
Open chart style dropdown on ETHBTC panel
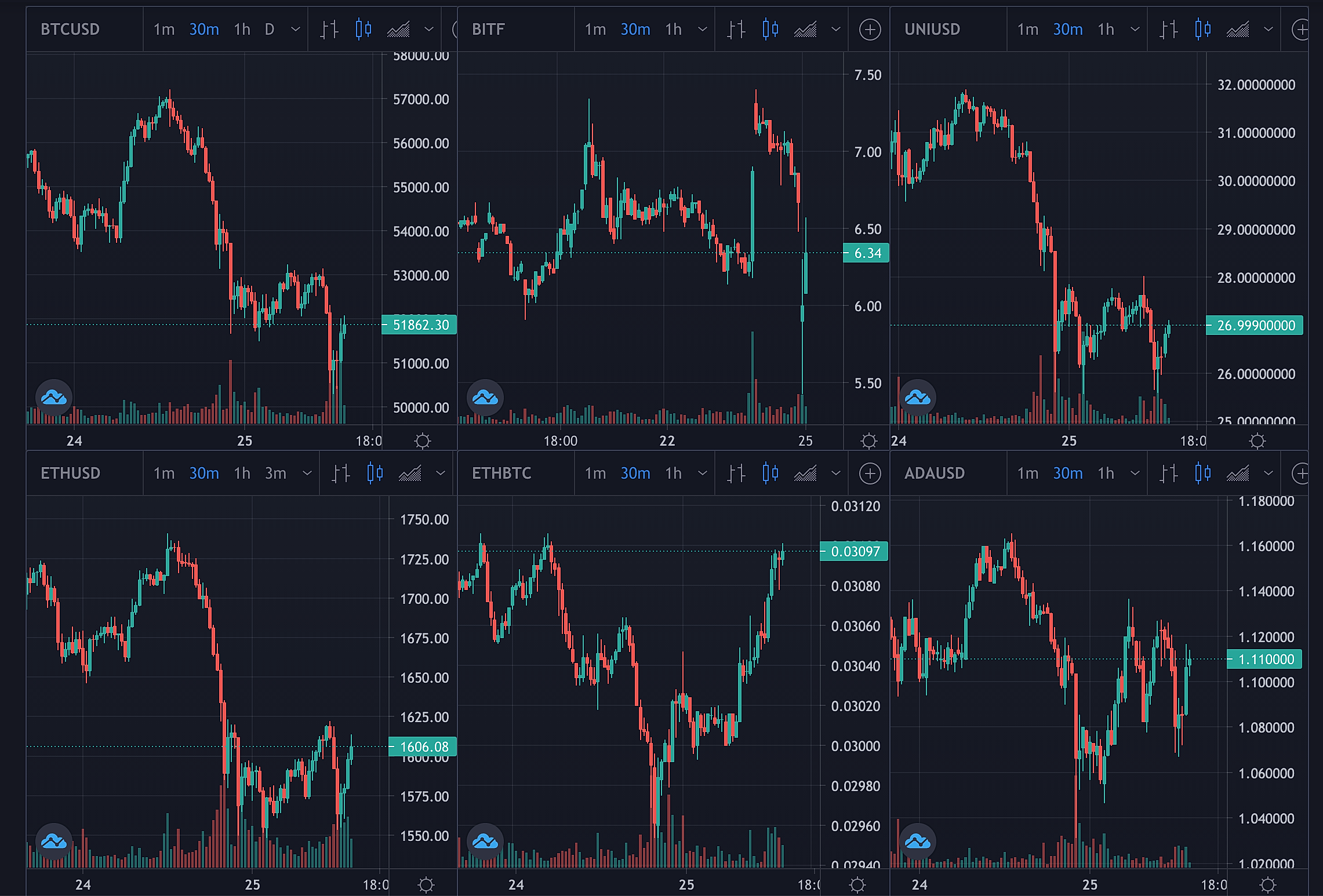pyautogui.click(x=835, y=474)
